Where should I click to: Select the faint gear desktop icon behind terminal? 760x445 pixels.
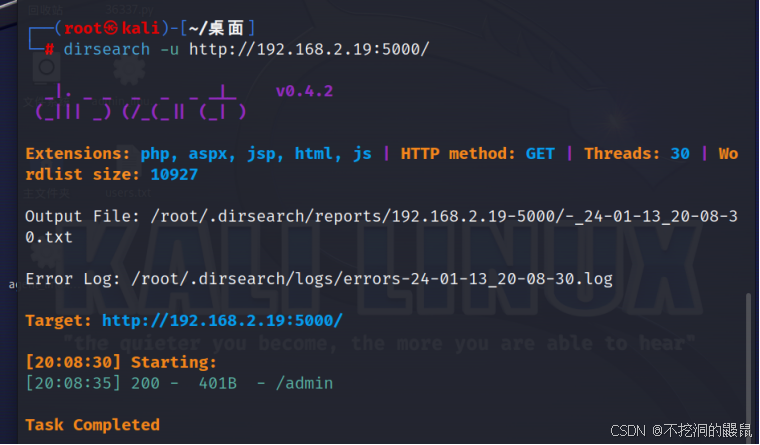(x=124, y=69)
